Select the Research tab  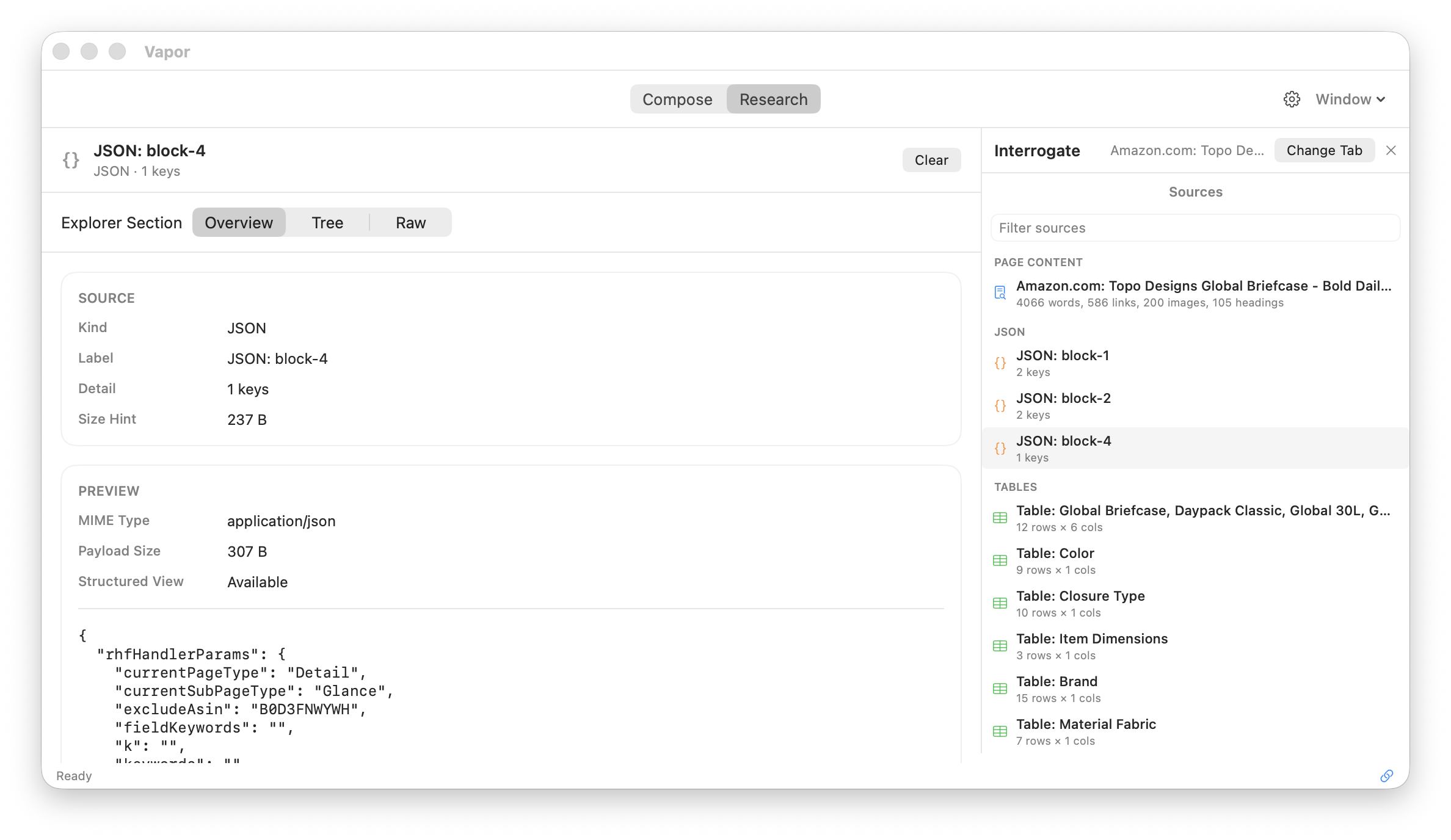773,99
